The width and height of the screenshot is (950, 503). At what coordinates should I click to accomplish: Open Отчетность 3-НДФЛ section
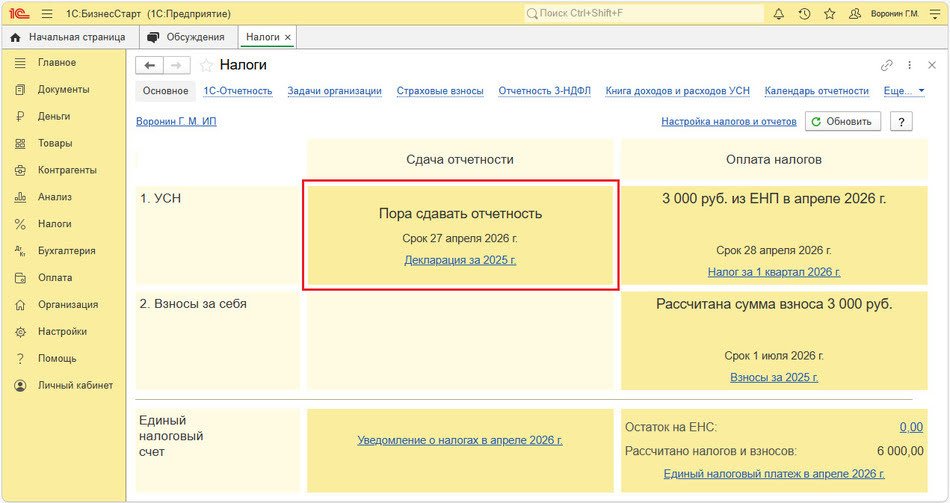point(544,91)
